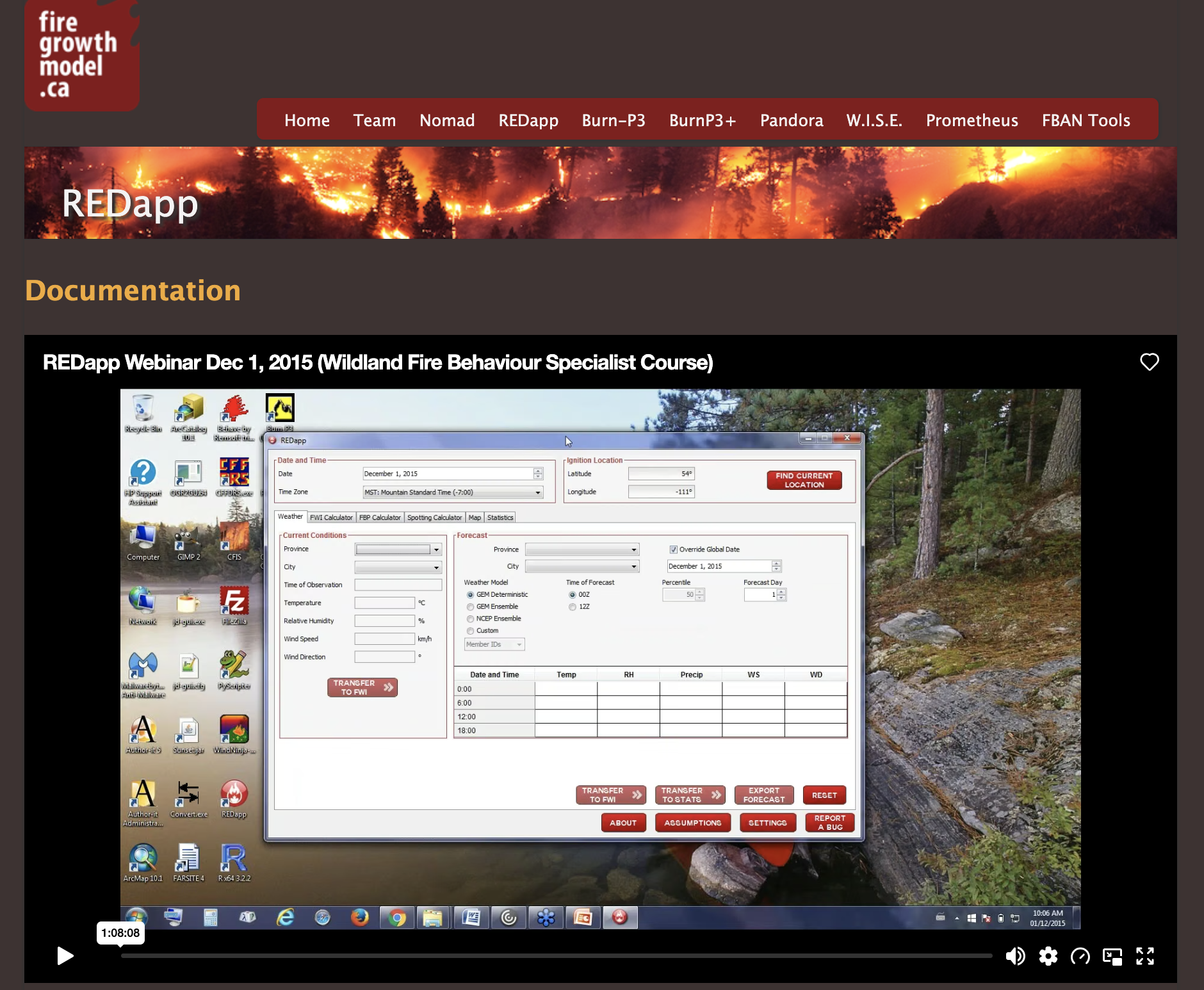Viewport: 1204px width, 990px height.
Task: Enter fullscreen video mode
Action: [x=1145, y=956]
